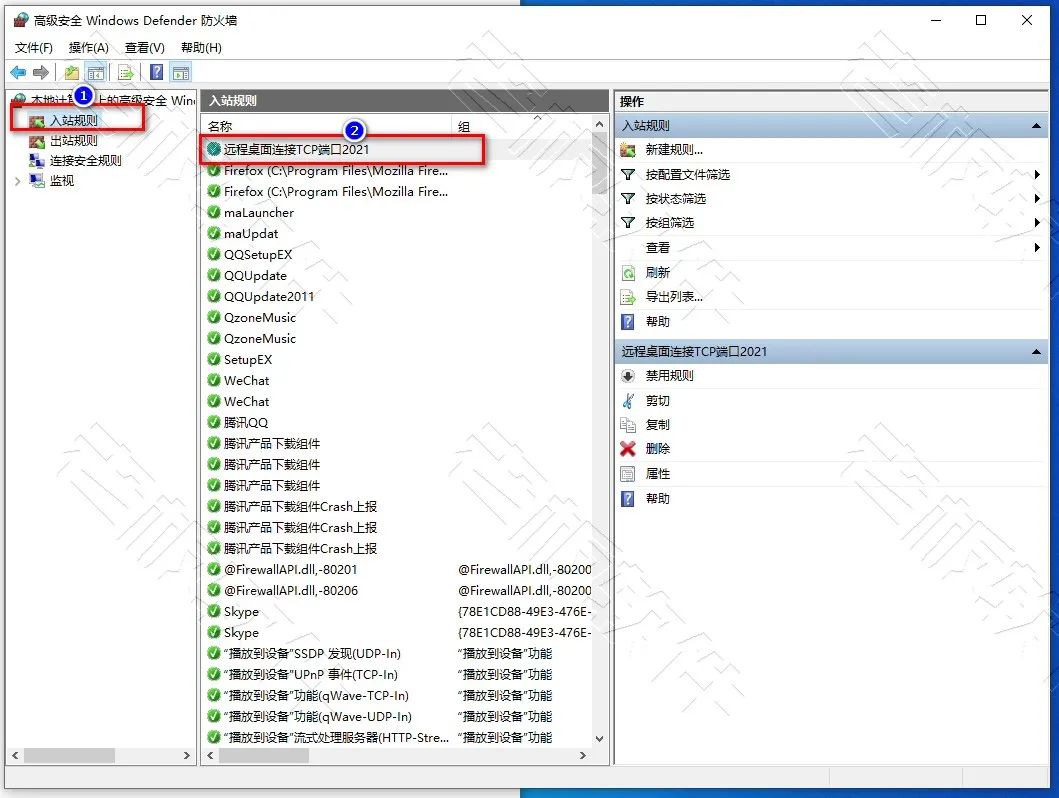Click the Up one level folder icon

tap(72, 72)
